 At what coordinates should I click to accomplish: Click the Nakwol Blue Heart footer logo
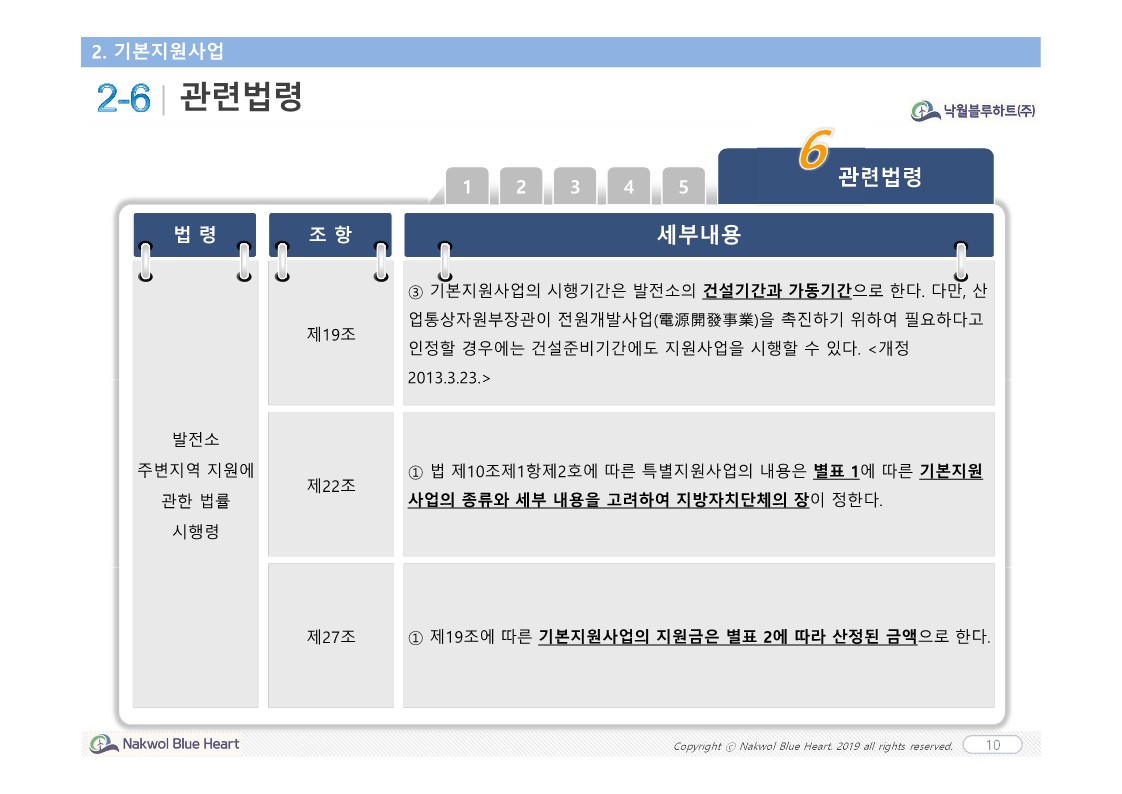(x=165, y=744)
